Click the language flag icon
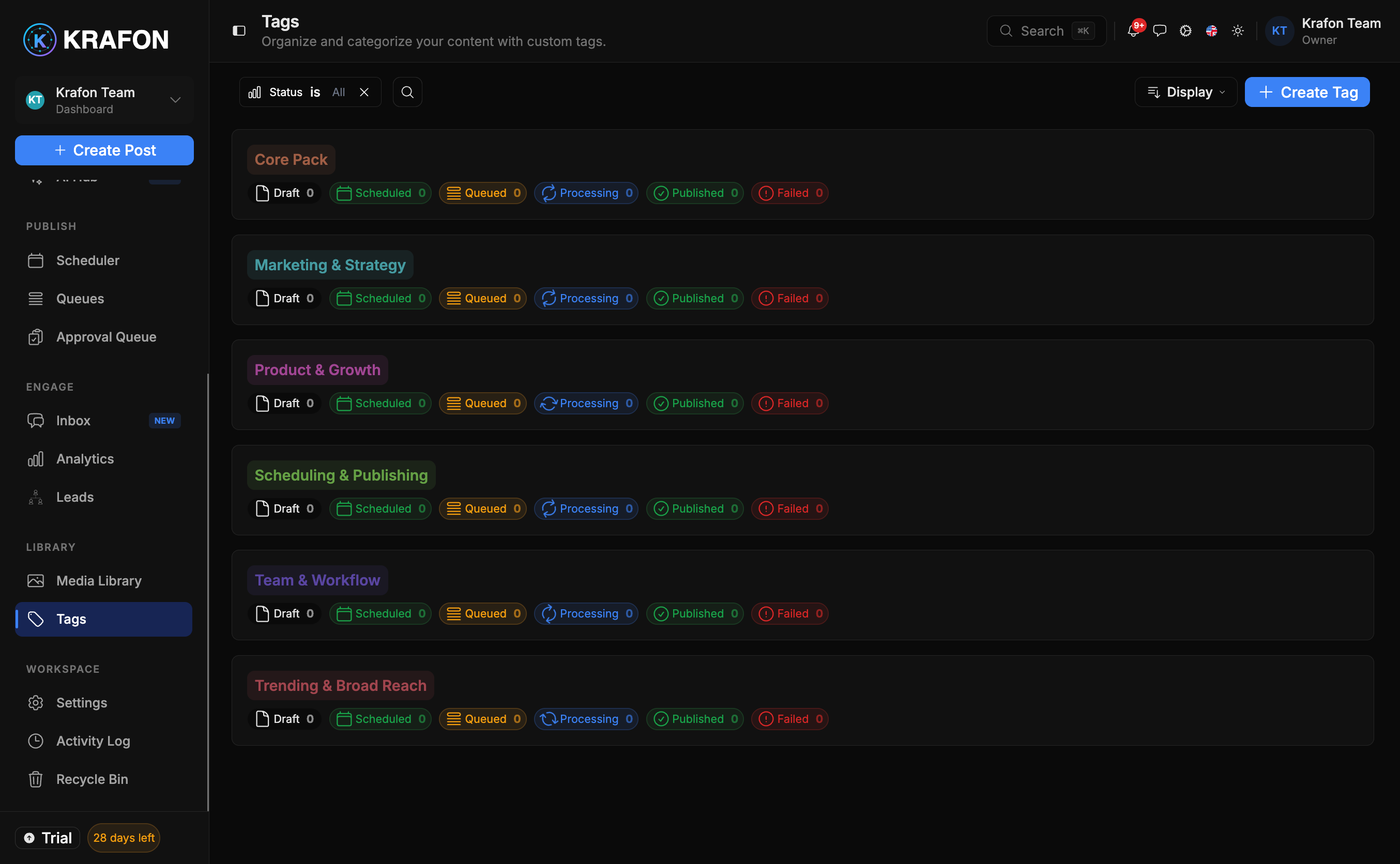Viewport: 1400px width, 864px height. coord(1211,31)
